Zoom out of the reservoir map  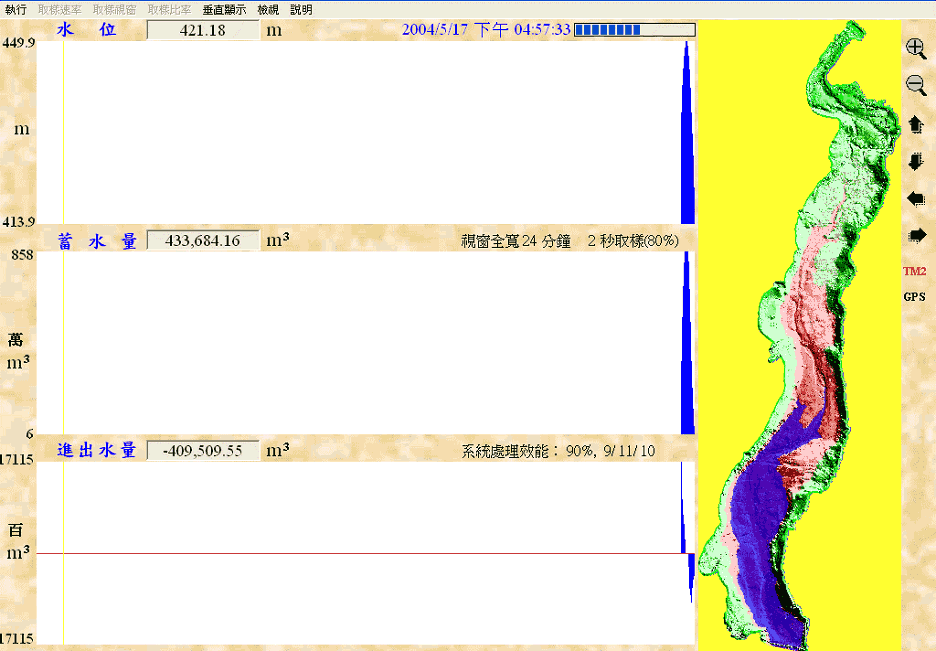point(915,85)
